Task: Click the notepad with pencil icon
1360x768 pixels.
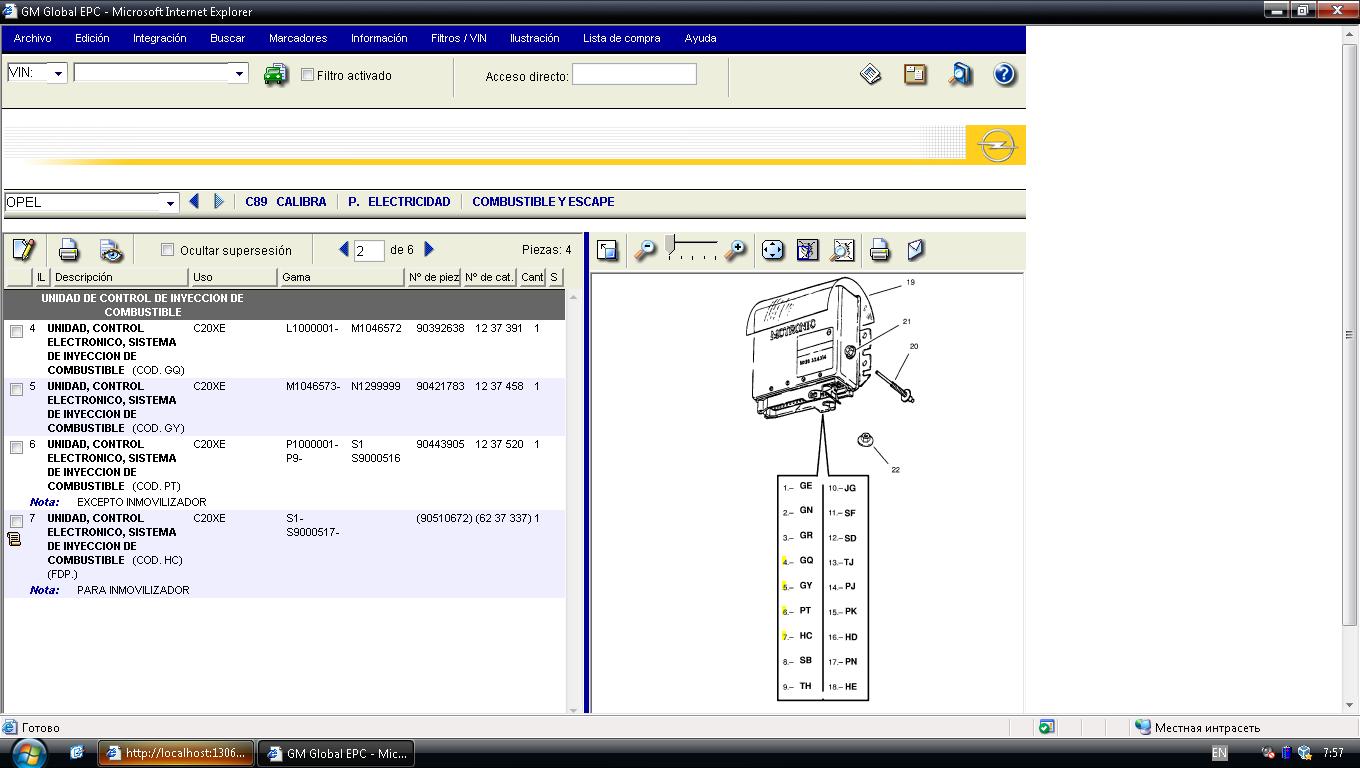Action: pos(24,250)
